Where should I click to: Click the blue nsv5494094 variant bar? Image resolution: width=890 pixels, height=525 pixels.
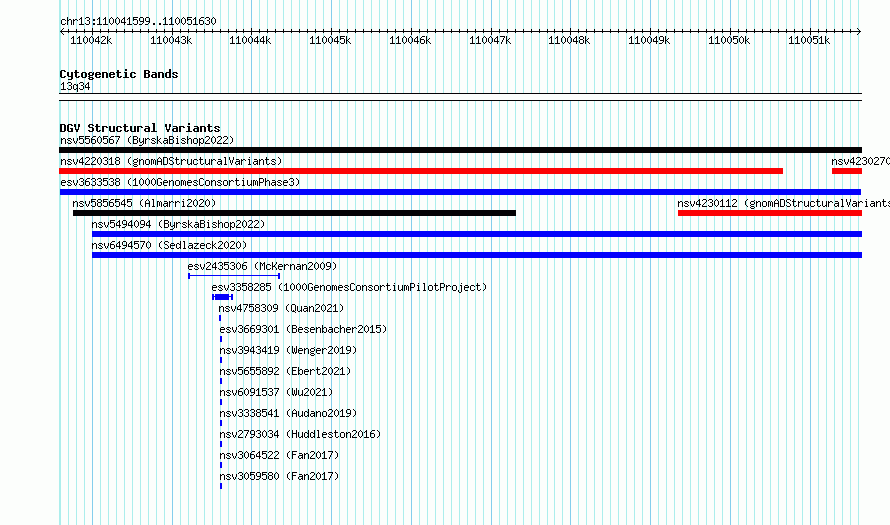[x=477, y=234]
